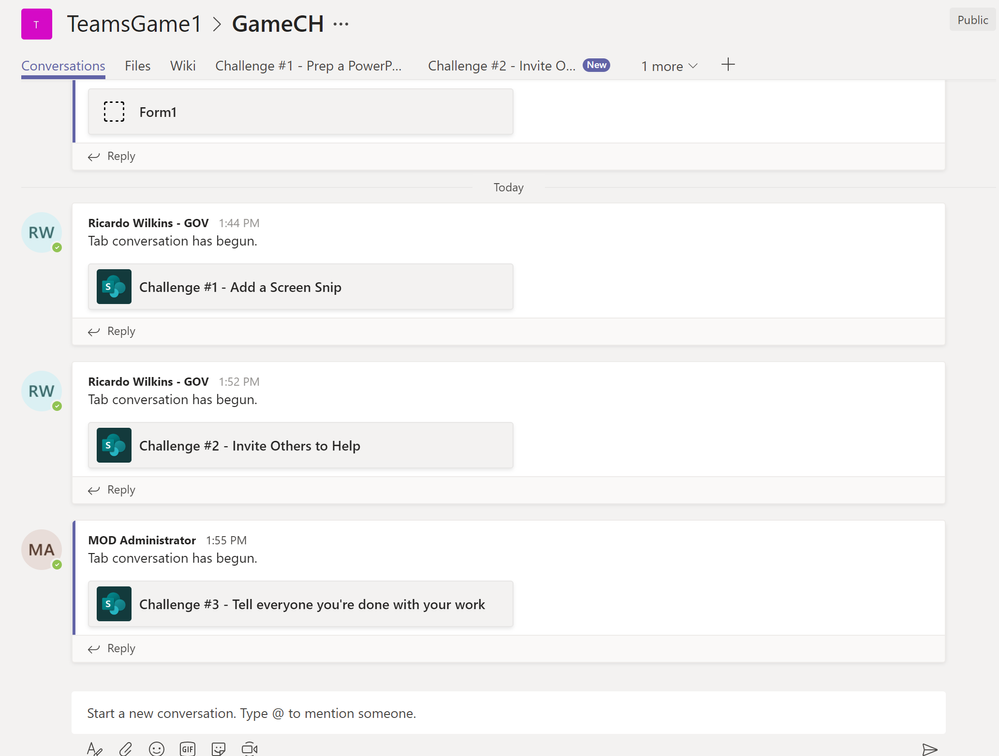Click the MOD Administrator sender name
The width and height of the screenshot is (999, 756).
pos(142,540)
